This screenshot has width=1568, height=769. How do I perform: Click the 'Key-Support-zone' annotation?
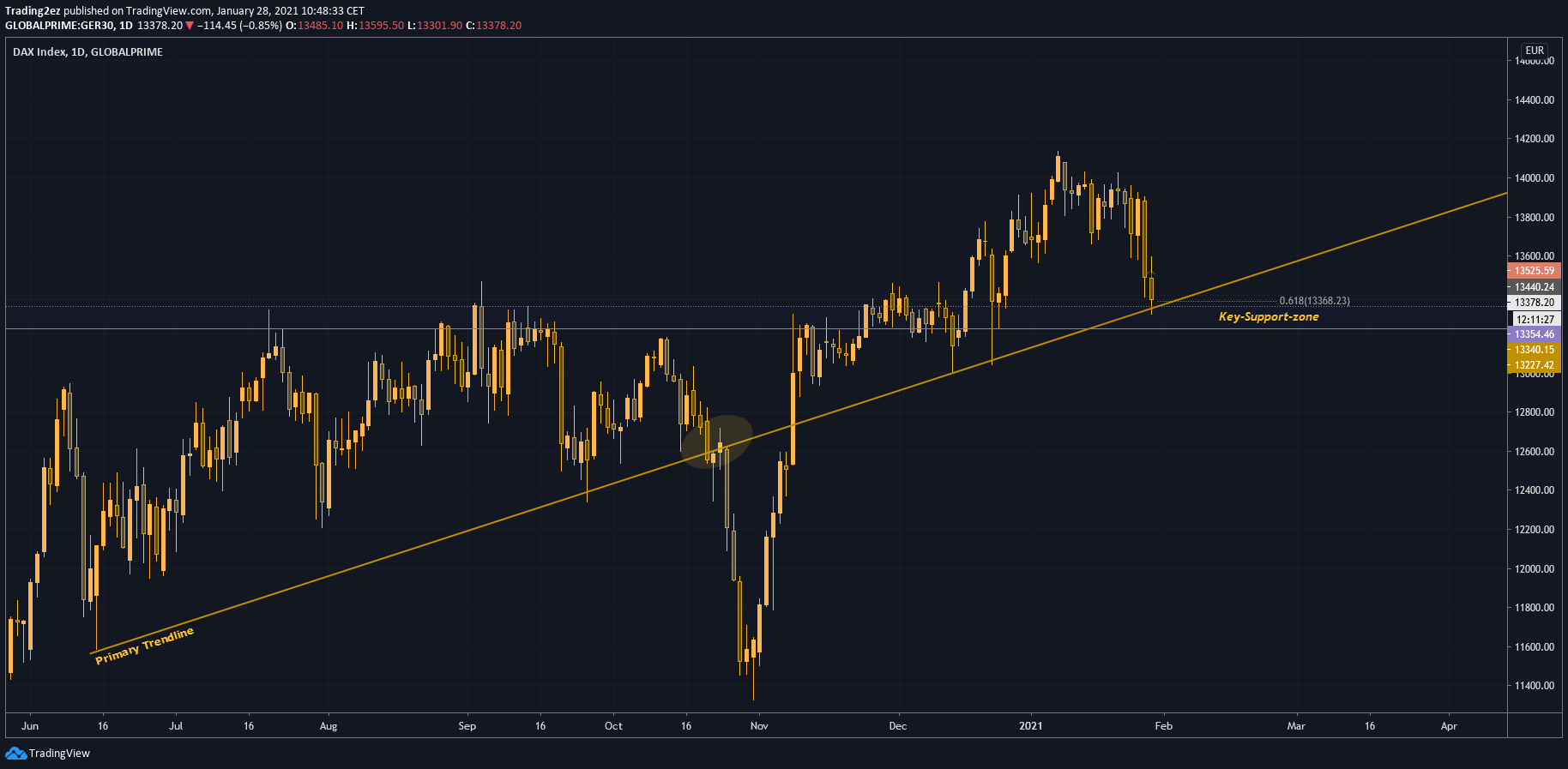pyautogui.click(x=1269, y=317)
